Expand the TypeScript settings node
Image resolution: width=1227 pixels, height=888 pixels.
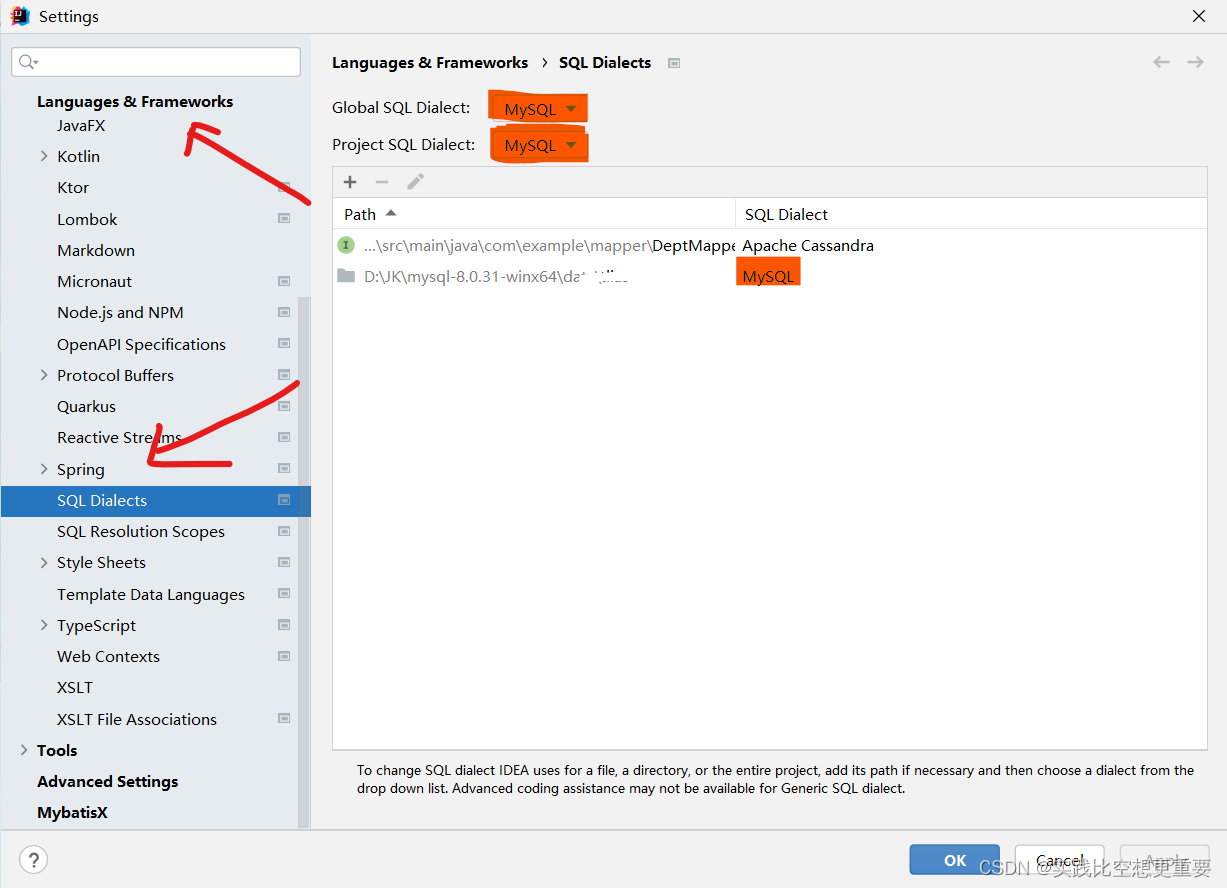(43, 625)
